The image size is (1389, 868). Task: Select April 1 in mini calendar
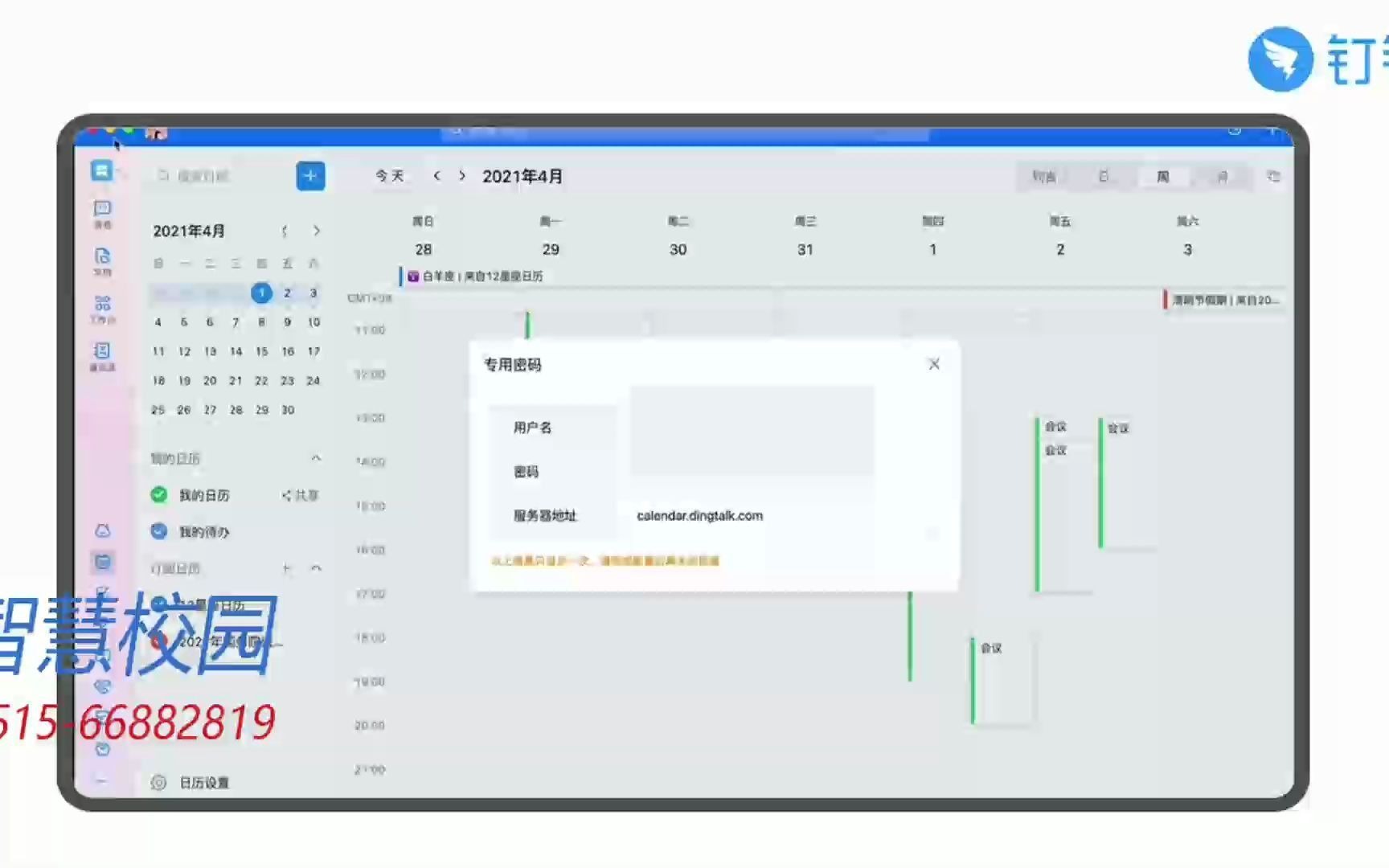click(x=261, y=293)
